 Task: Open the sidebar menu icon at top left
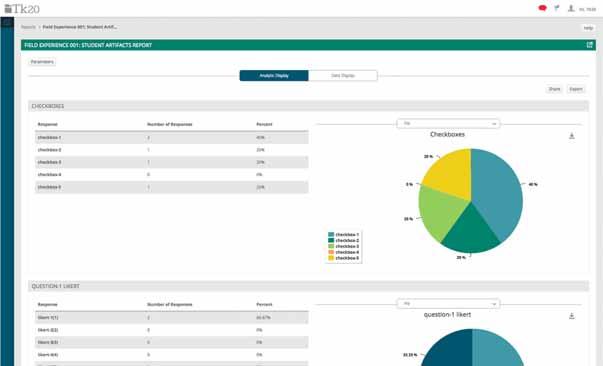7,22
